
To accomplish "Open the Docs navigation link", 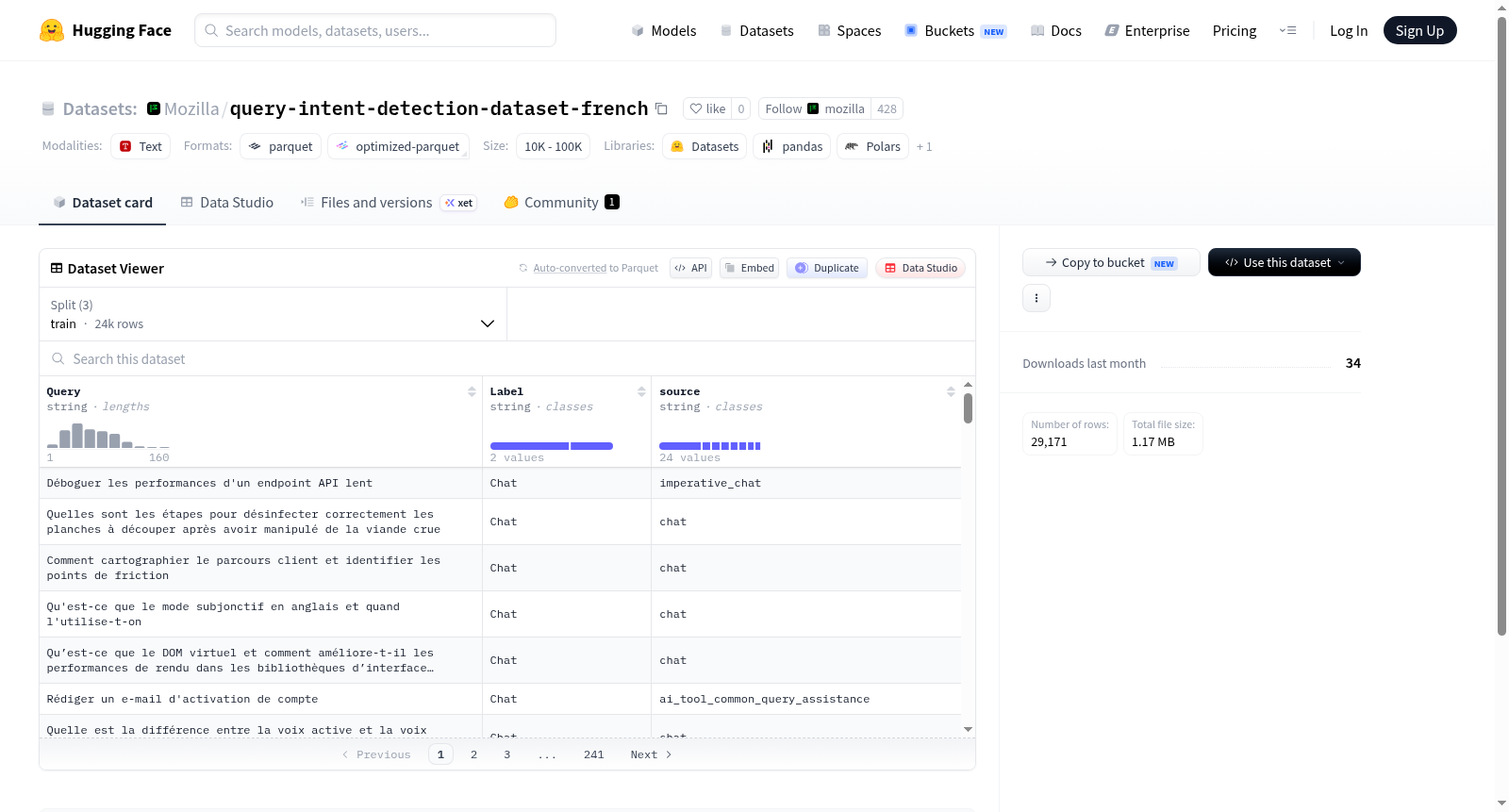I will 1056,31.
